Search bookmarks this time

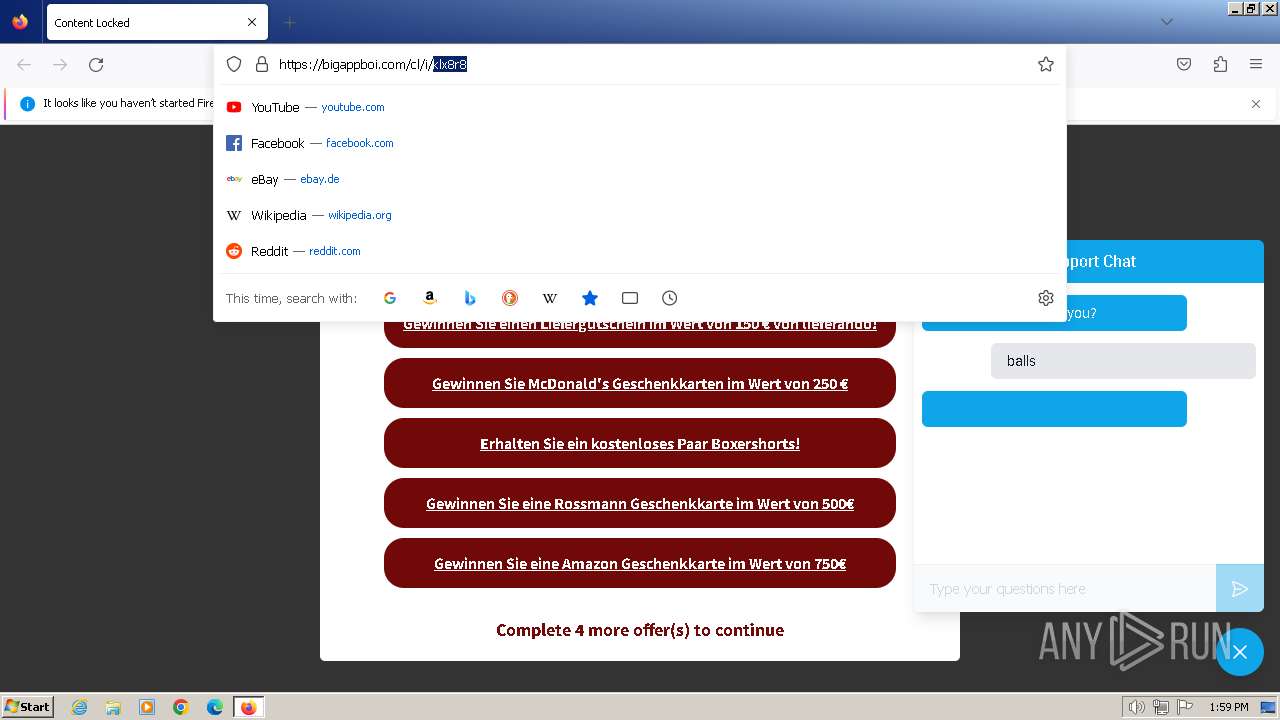coord(590,298)
